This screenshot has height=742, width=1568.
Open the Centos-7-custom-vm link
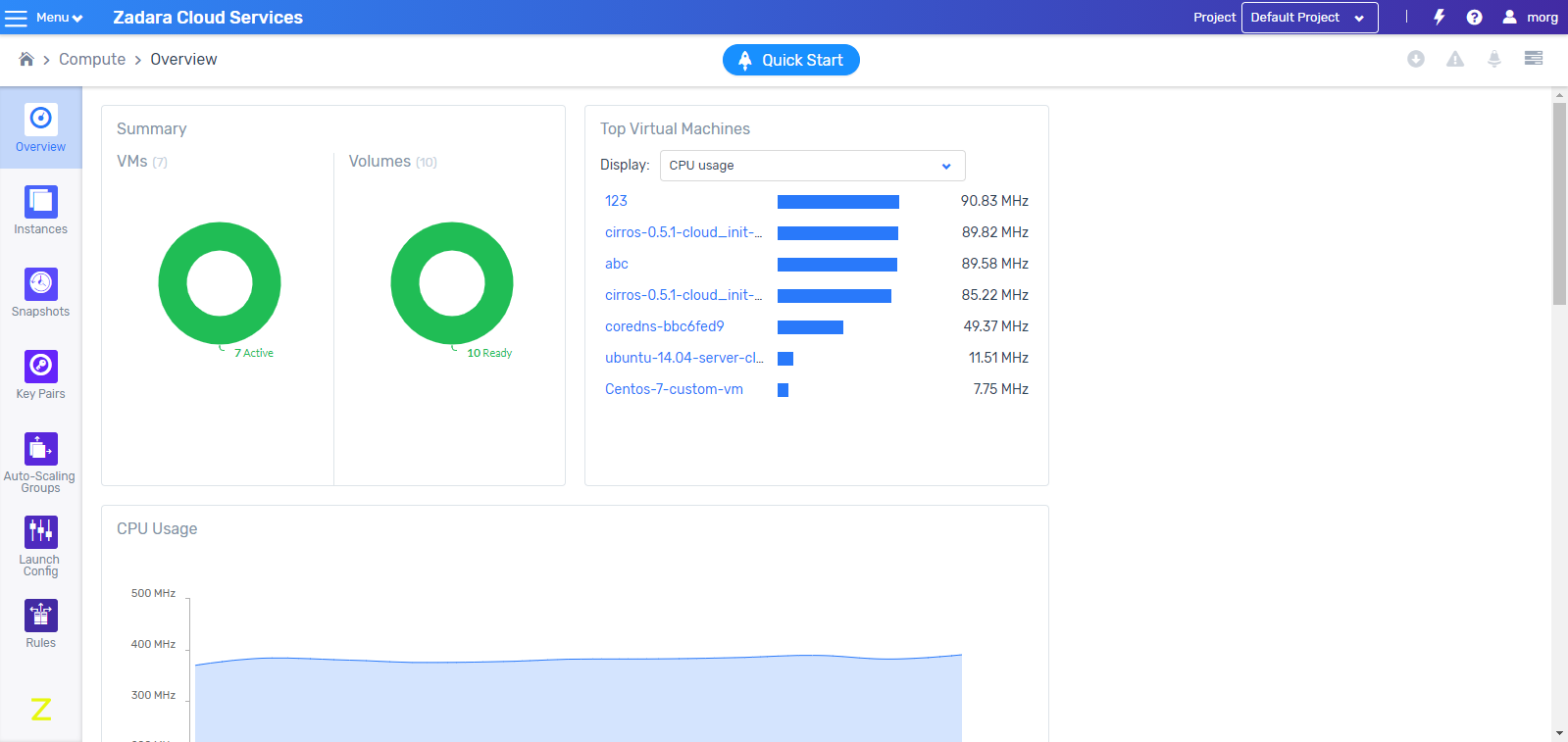674,389
